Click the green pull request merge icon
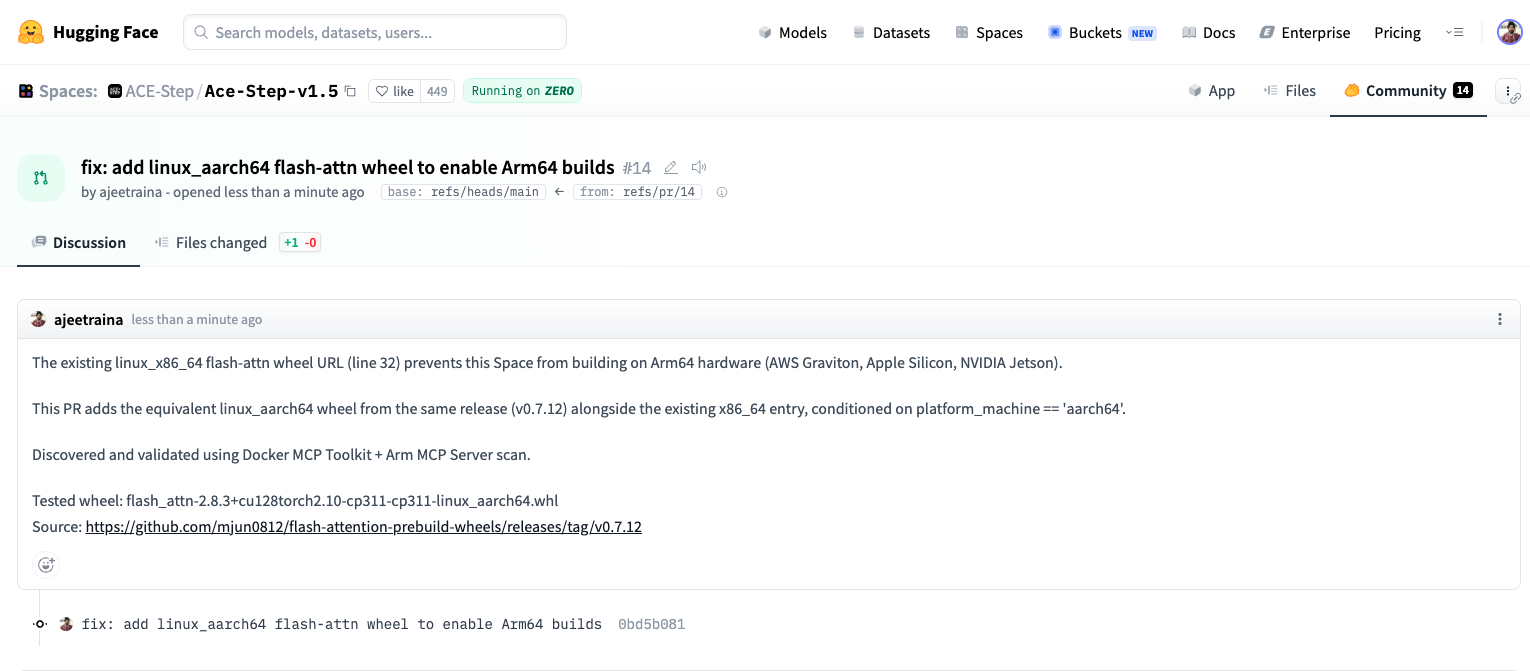1530x671 pixels. (x=40, y=176)
